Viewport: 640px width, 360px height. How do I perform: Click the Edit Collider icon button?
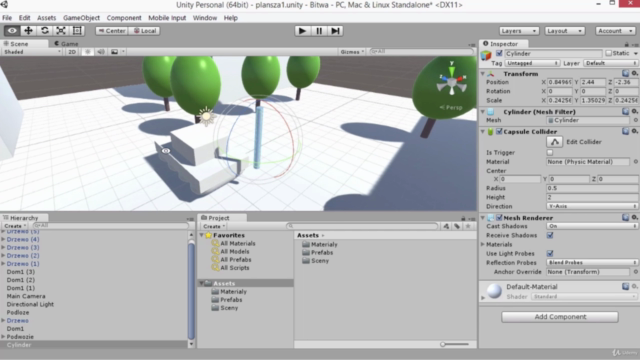click(554, 142)
